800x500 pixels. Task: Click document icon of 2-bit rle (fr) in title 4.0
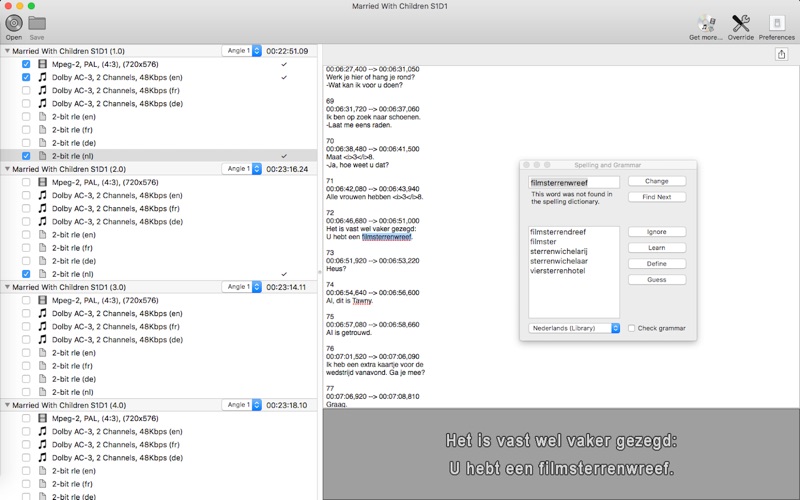pyautogui.click(x=43, y=484)
